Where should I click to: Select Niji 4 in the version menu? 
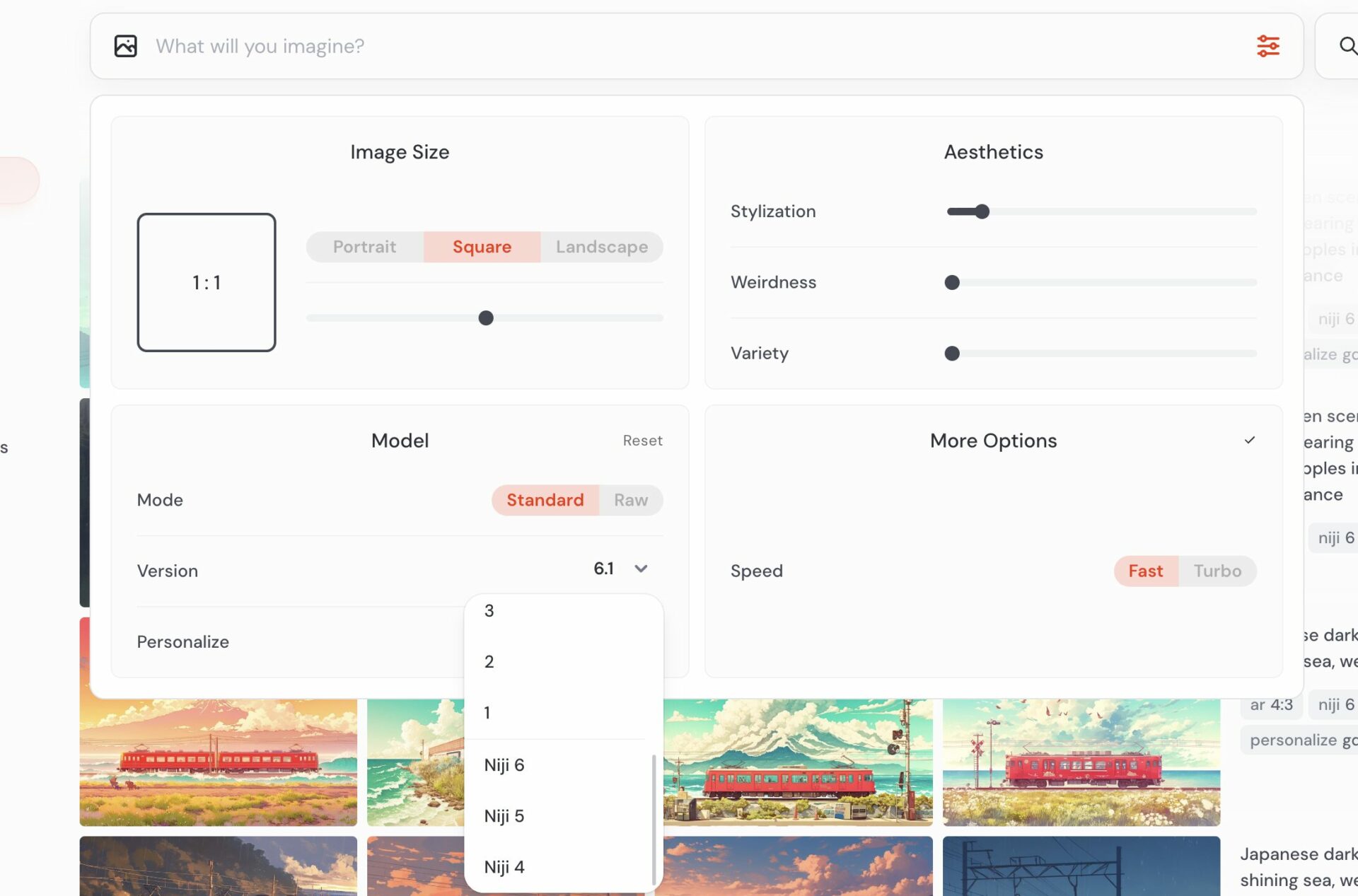(504, 866)
